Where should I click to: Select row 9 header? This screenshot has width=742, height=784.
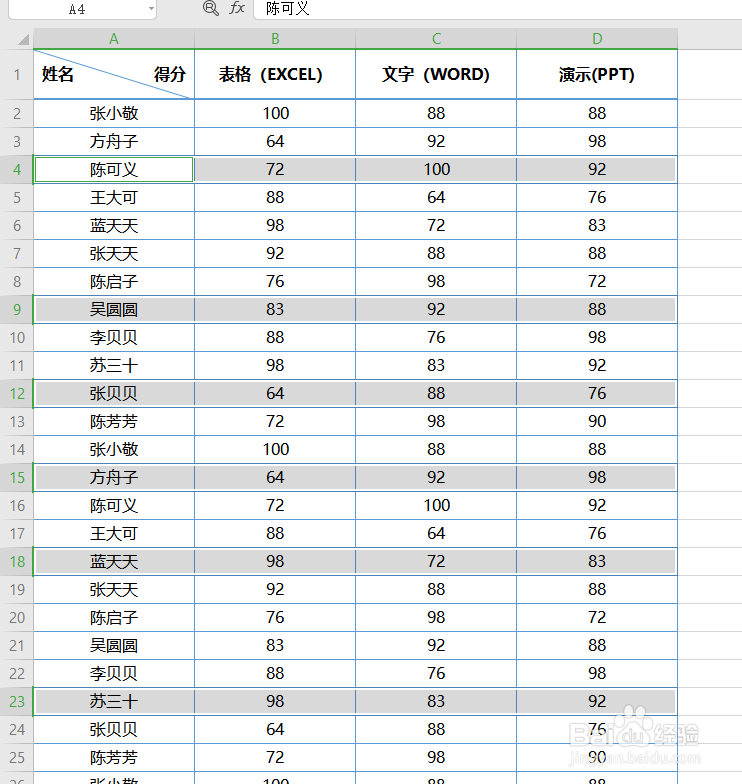tap(16, 310)
